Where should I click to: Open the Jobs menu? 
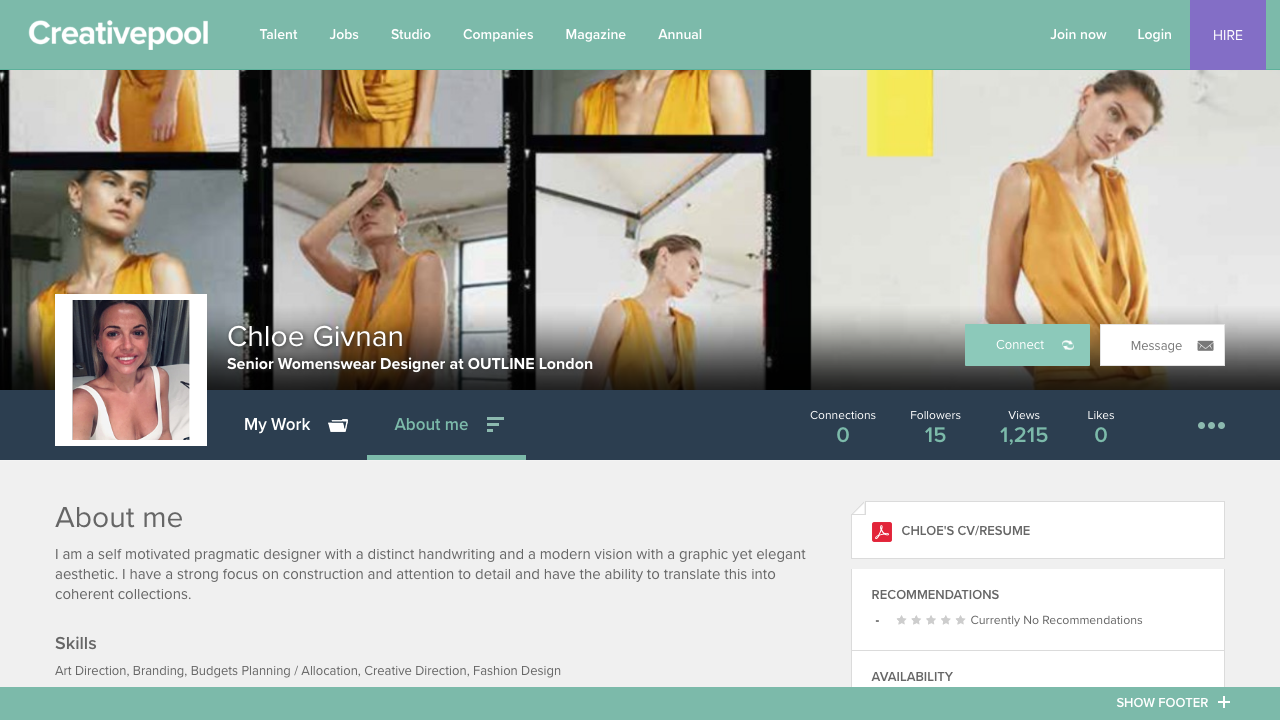[x=344, y=34]
